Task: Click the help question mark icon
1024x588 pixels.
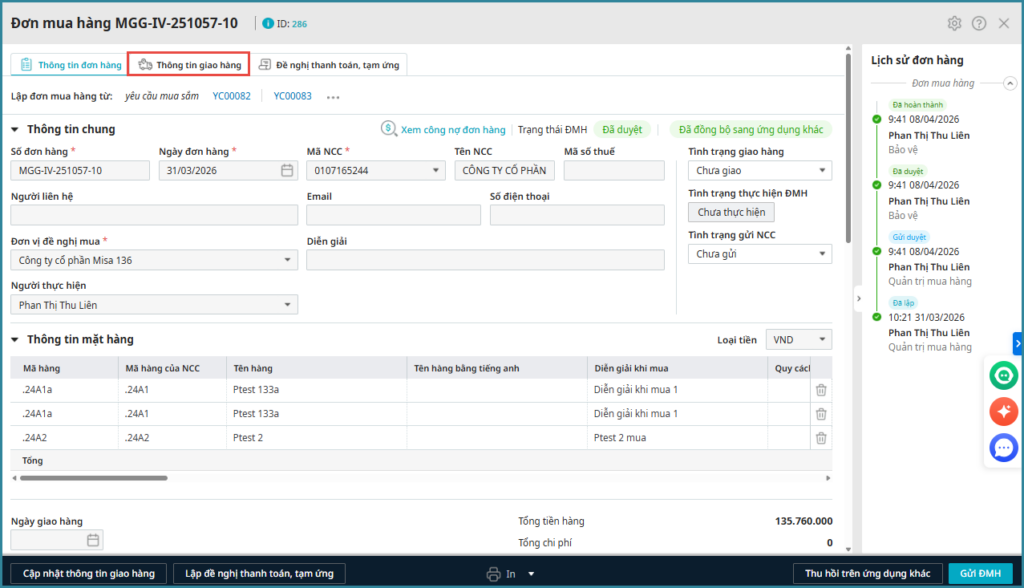Action: 979,23
